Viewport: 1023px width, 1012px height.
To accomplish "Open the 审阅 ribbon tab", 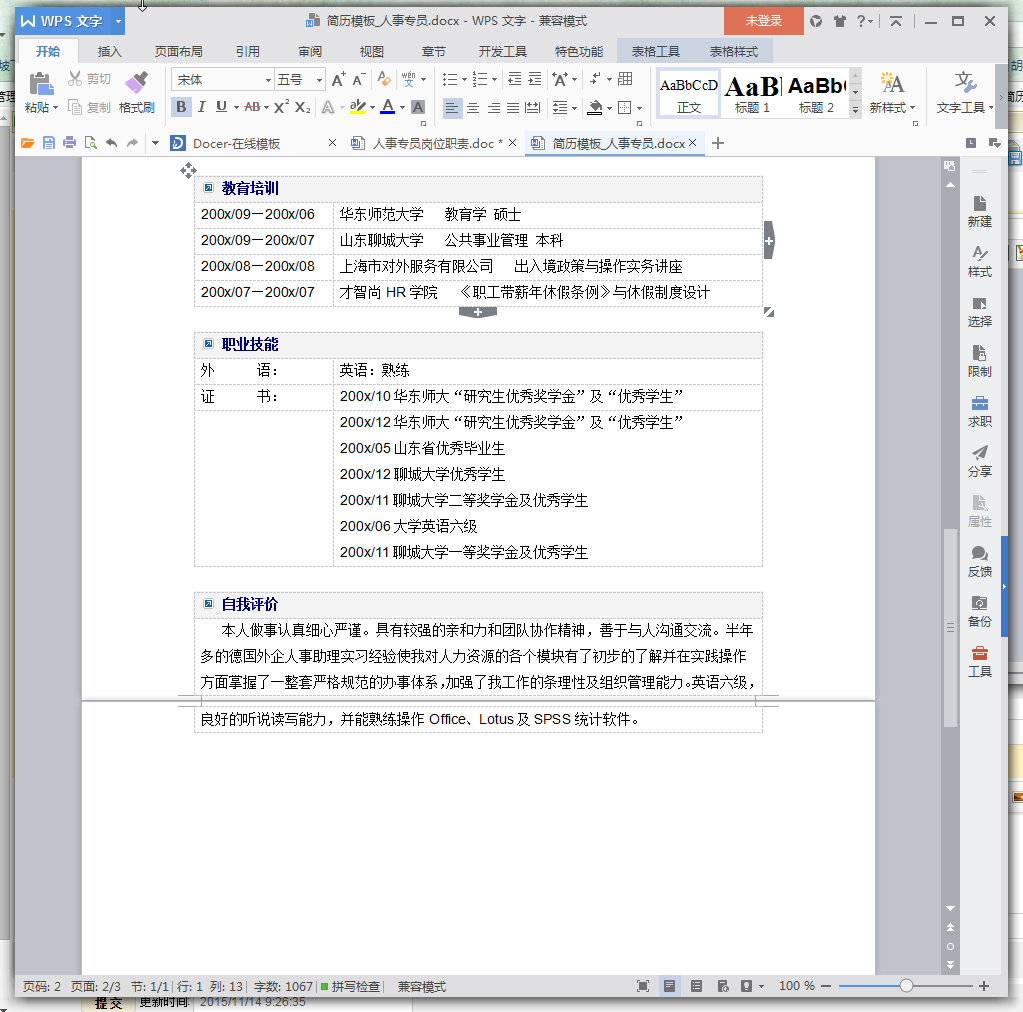I will pyautogui.click(x=310, y=52).
